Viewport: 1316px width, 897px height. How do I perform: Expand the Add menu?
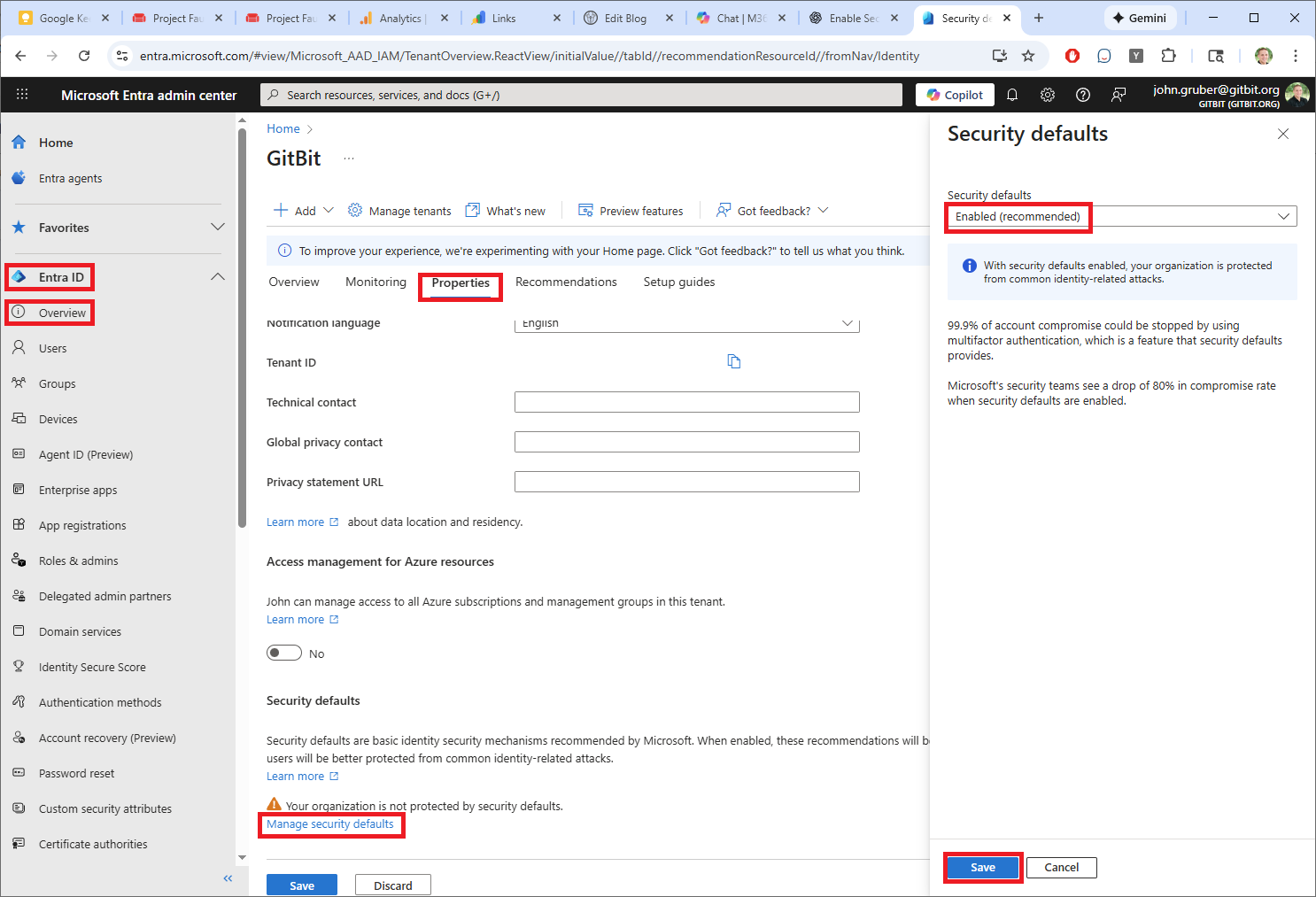[x=303, y=210]
